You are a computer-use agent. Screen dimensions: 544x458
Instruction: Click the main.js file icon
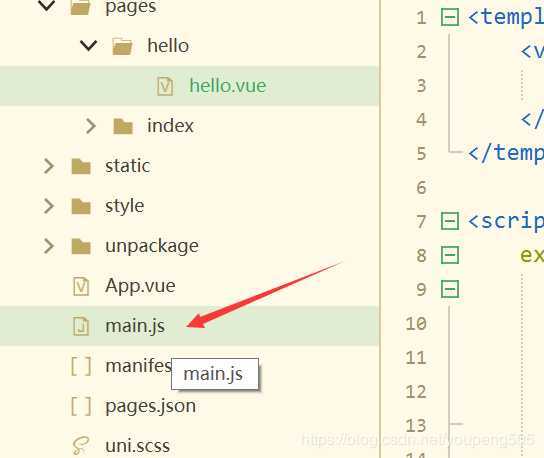pos(81,326)
